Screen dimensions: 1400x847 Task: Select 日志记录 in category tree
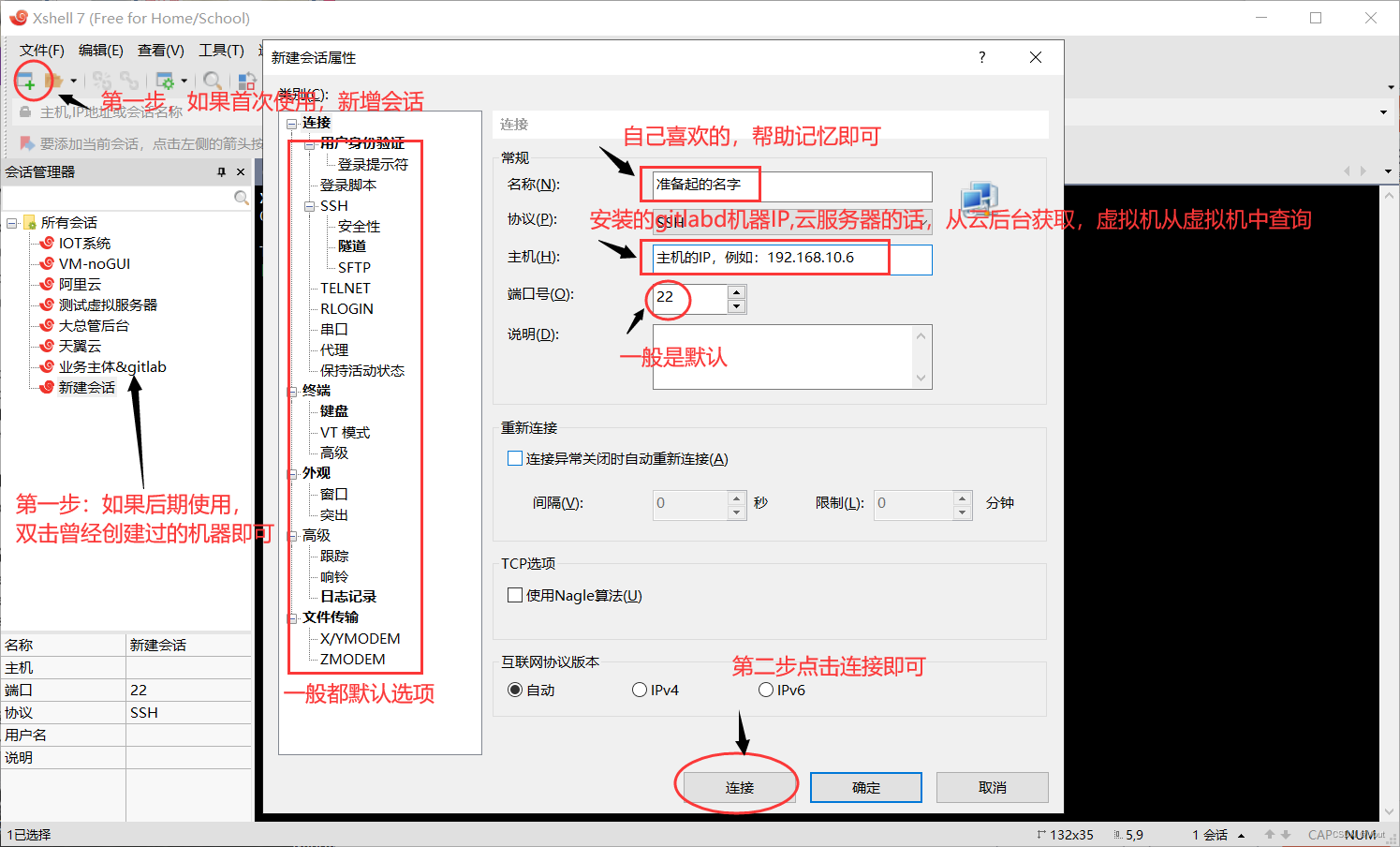pos(348,596)
